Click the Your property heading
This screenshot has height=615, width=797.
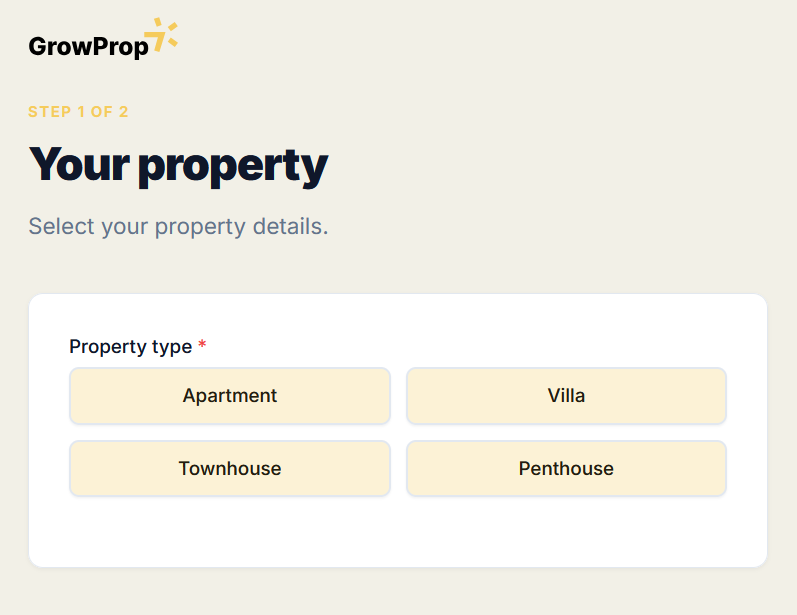178,165
